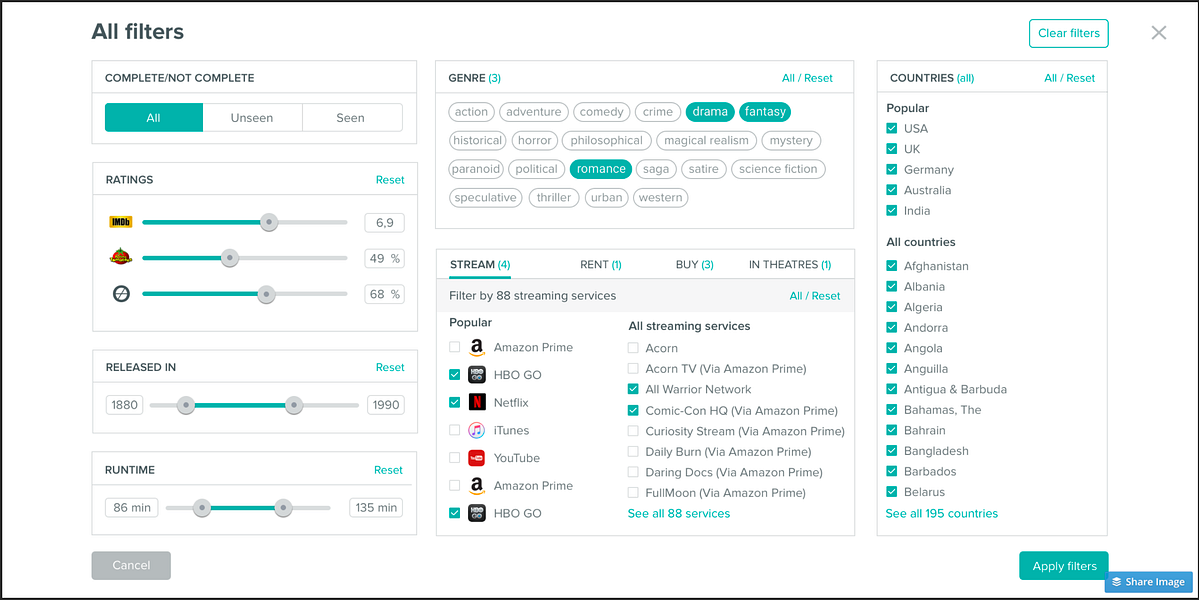The width and height of the screenshot is (1199, 600).
Task: Select the Unseen option
Action: pyautogui.click(x=252, y=118)
